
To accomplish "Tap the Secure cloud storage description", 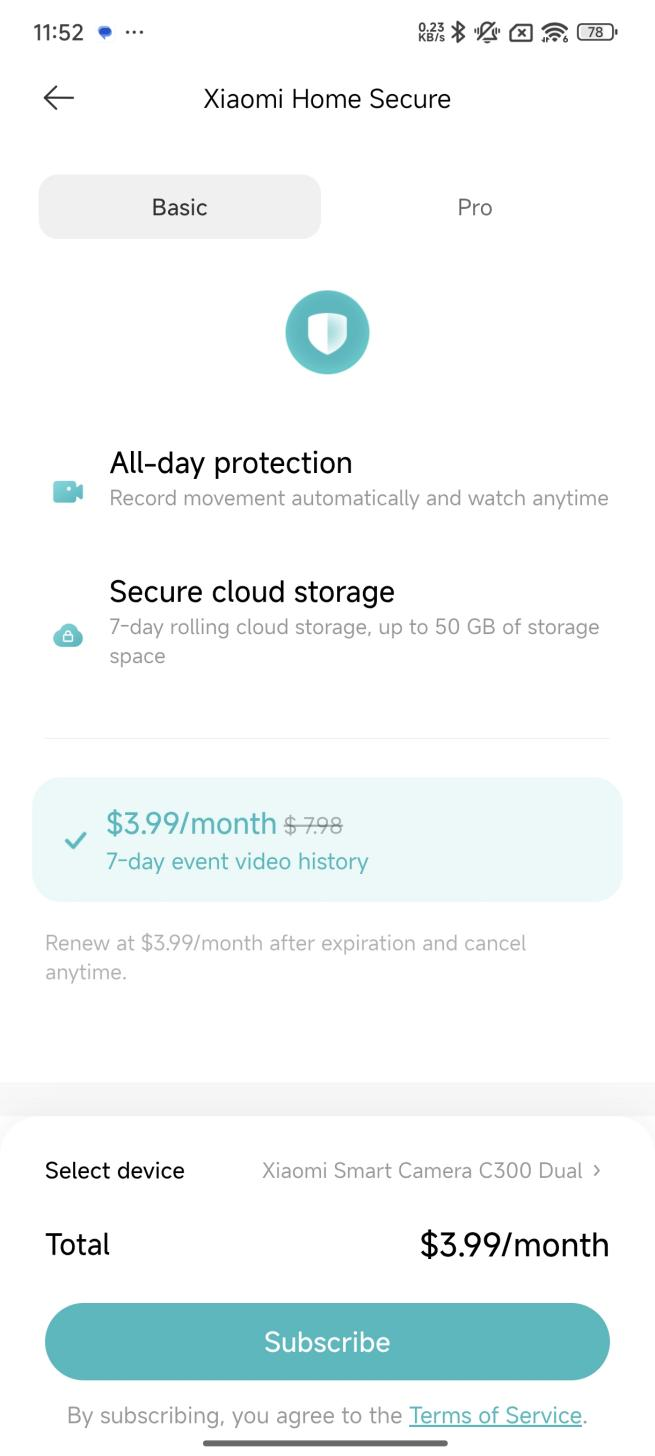I will click(x=354, y=641).
